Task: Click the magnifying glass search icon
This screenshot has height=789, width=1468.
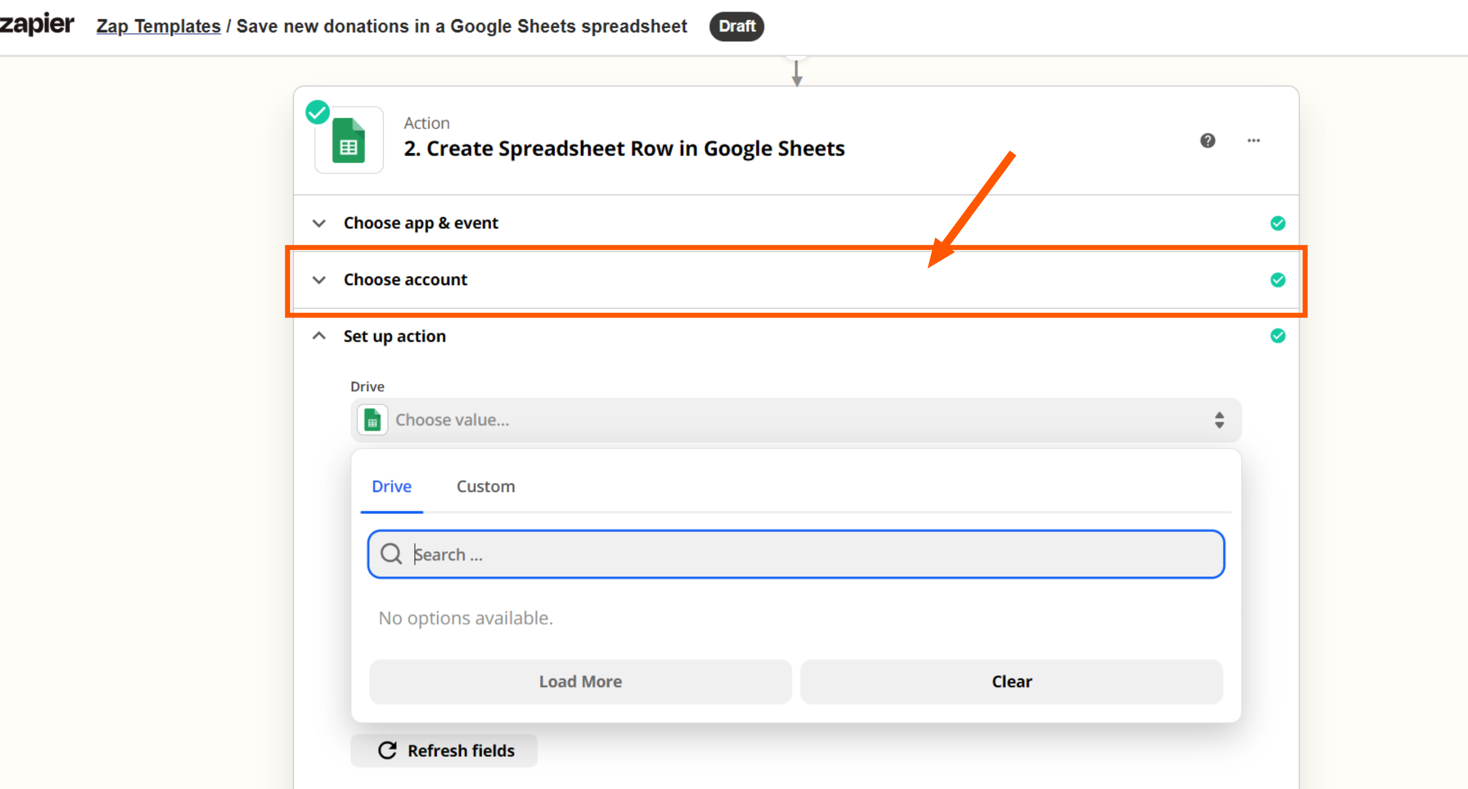Action: pyautogui.click(x=391, y=554)
